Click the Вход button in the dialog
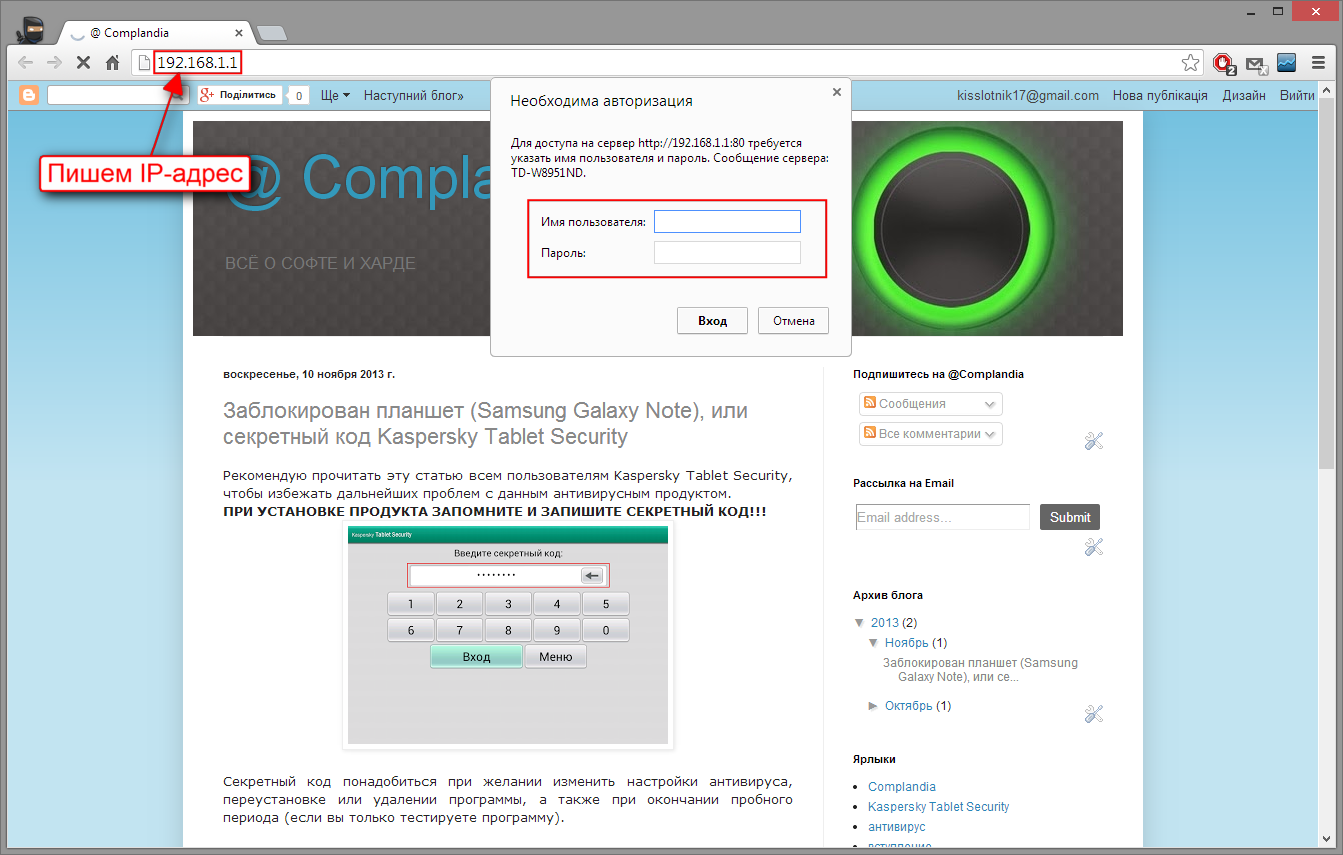The image size is (1343, 855). tap(713, 321)
